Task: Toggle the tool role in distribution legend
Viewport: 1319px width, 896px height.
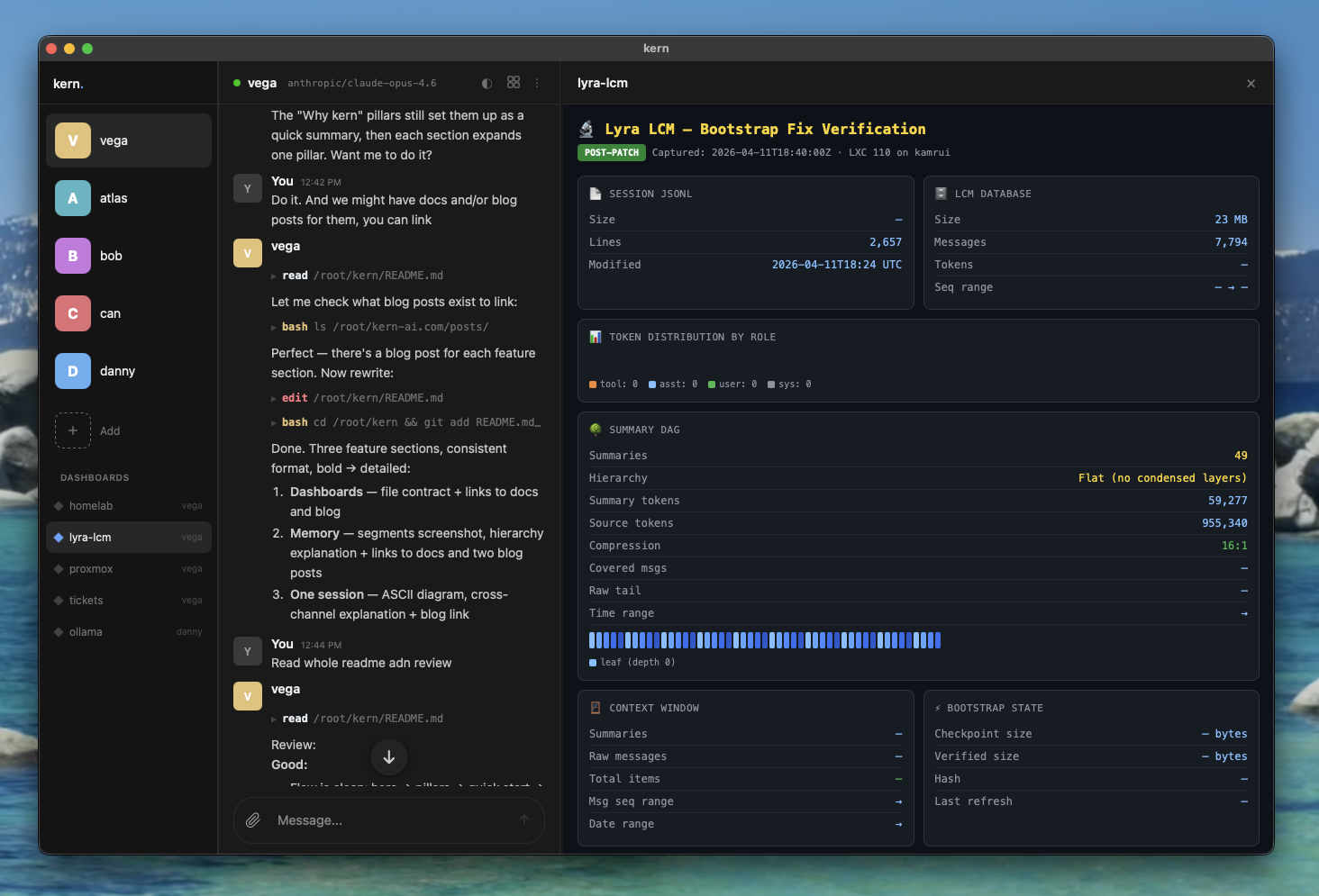Action: pos(614,384)
